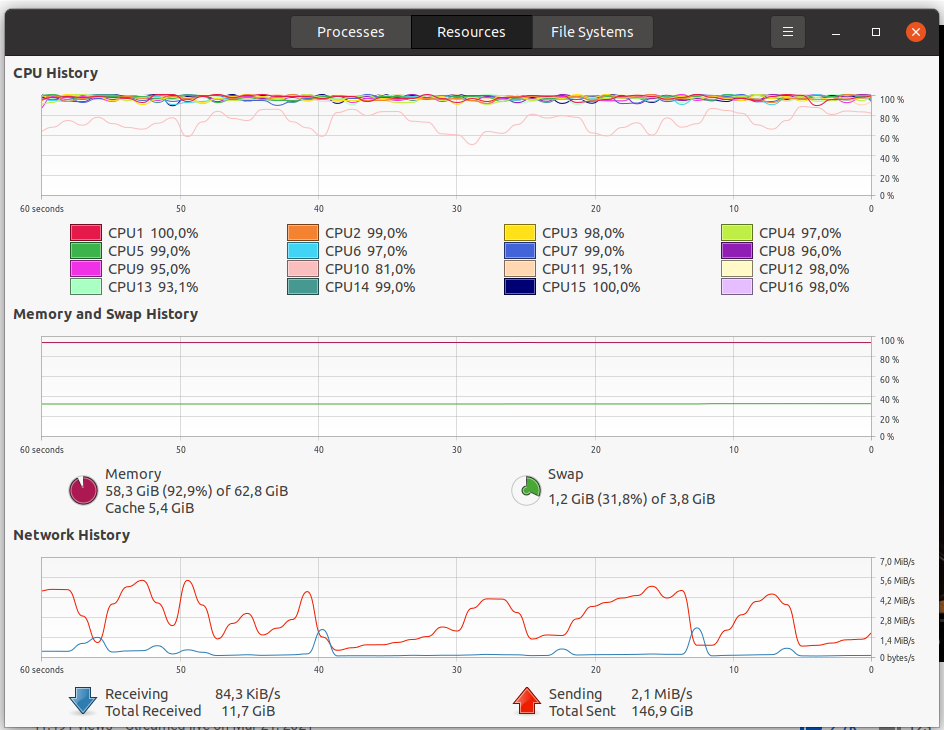Image resolution: width=944 pixels, height=730 pixels.
Task: Maximize the System Monitor window
Action: click(876, 32)
